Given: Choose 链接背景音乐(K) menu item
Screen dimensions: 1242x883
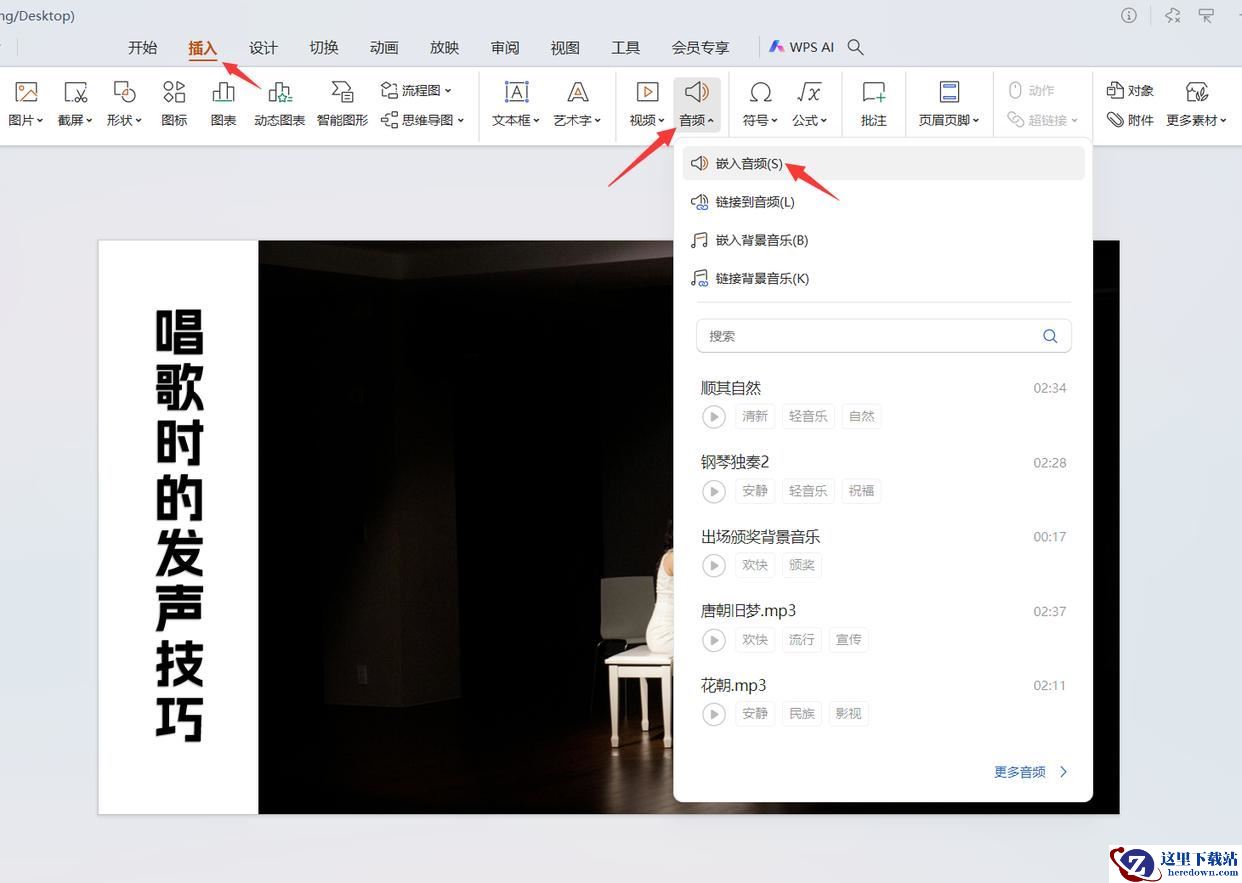Looking at the screenshot, I should tap(883, 278).
